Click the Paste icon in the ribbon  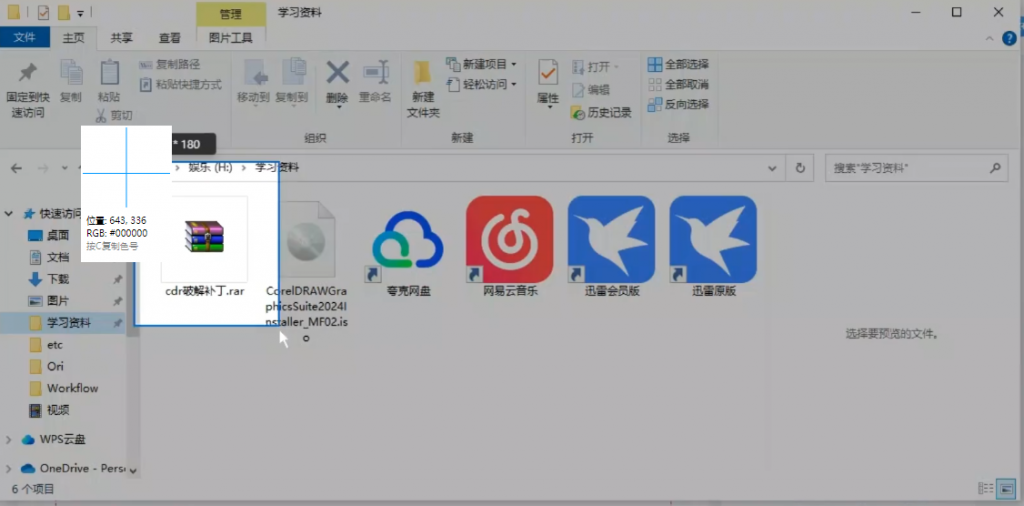109,73
